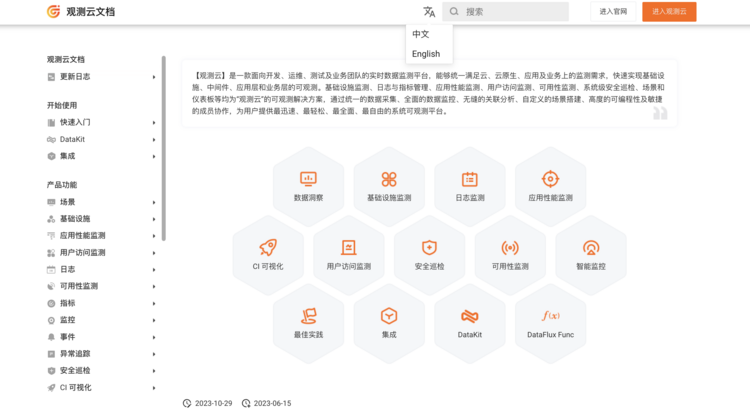Select 中文 from language menu
Image resolution: width=750 pixels, height=417 pixels.
421,34
